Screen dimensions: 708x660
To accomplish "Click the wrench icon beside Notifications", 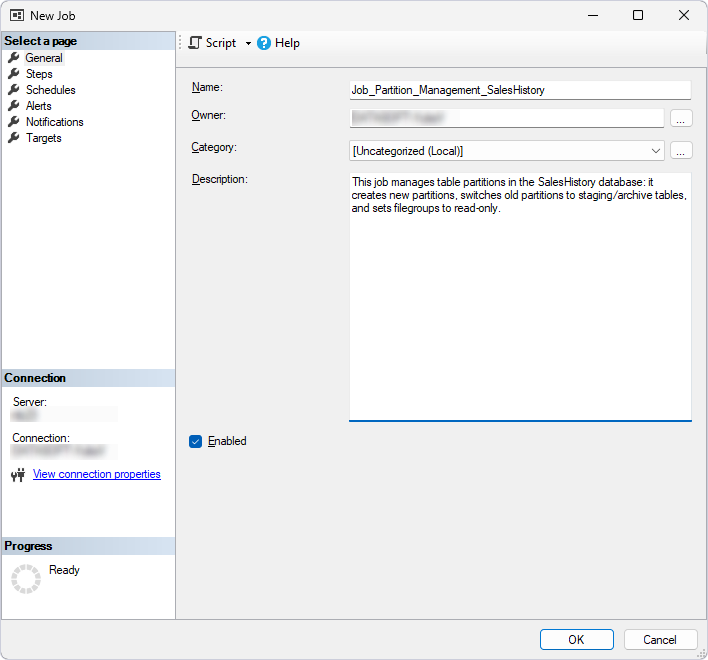I will pyautogui.click(x=14, y=121).
